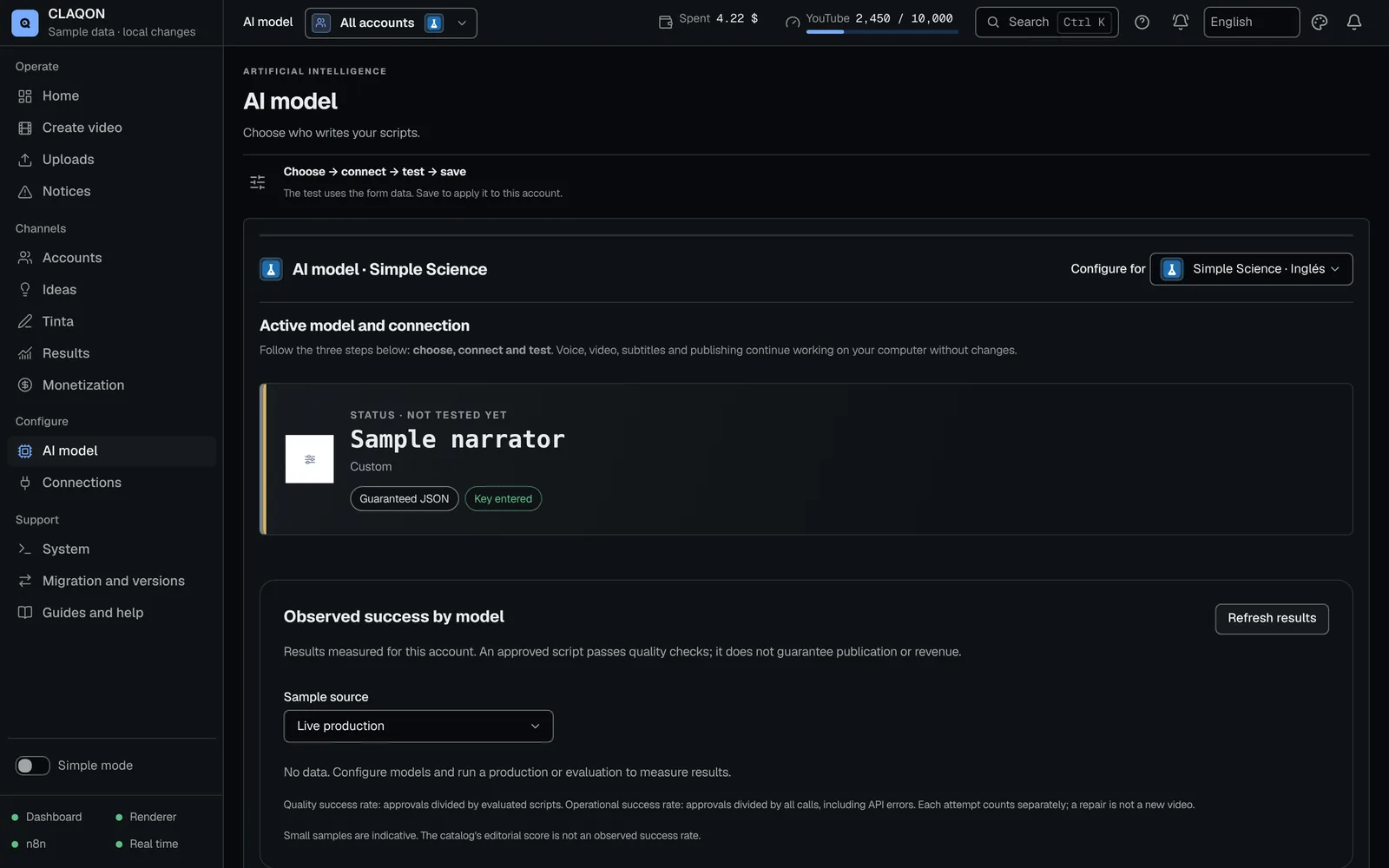The image size is (1389, 868).
Task: Select AI model sidebar item
Action: click(111, 451)
